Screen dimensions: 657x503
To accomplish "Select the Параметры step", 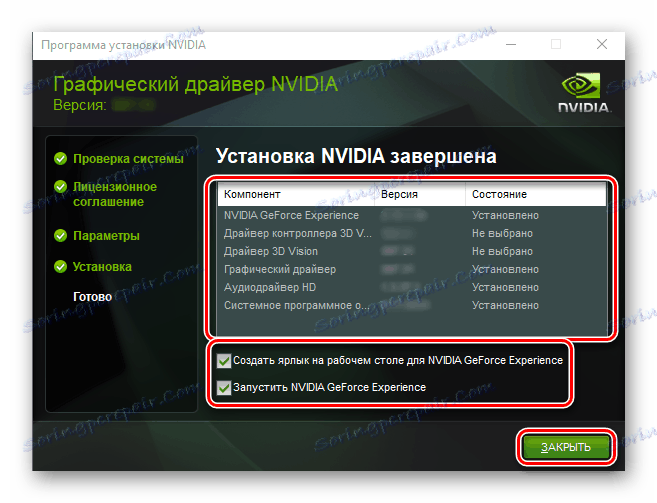I will pos(106,236).
